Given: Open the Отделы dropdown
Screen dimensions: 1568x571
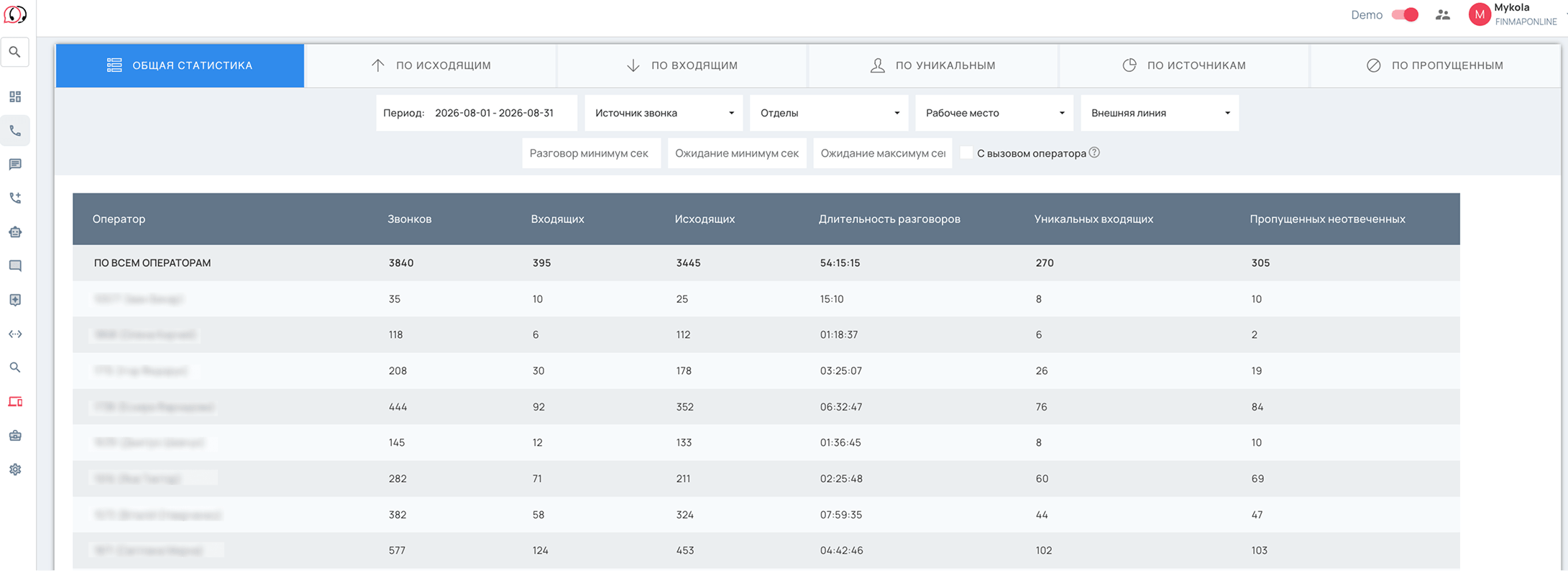Looking at the screenshot, I should [x=829, y=113].
